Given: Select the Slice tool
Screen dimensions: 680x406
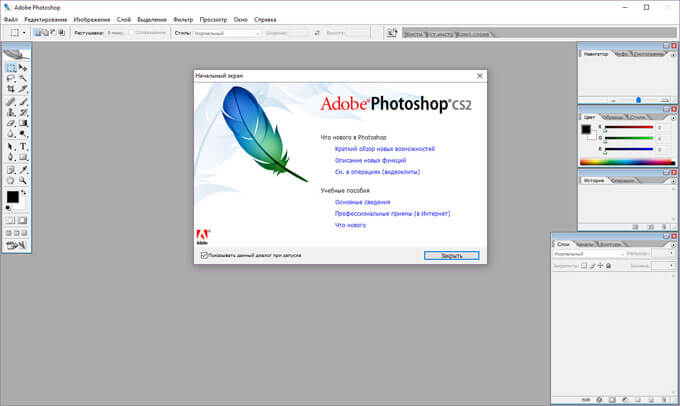Looking at the screenshot, I should point(23,88).
